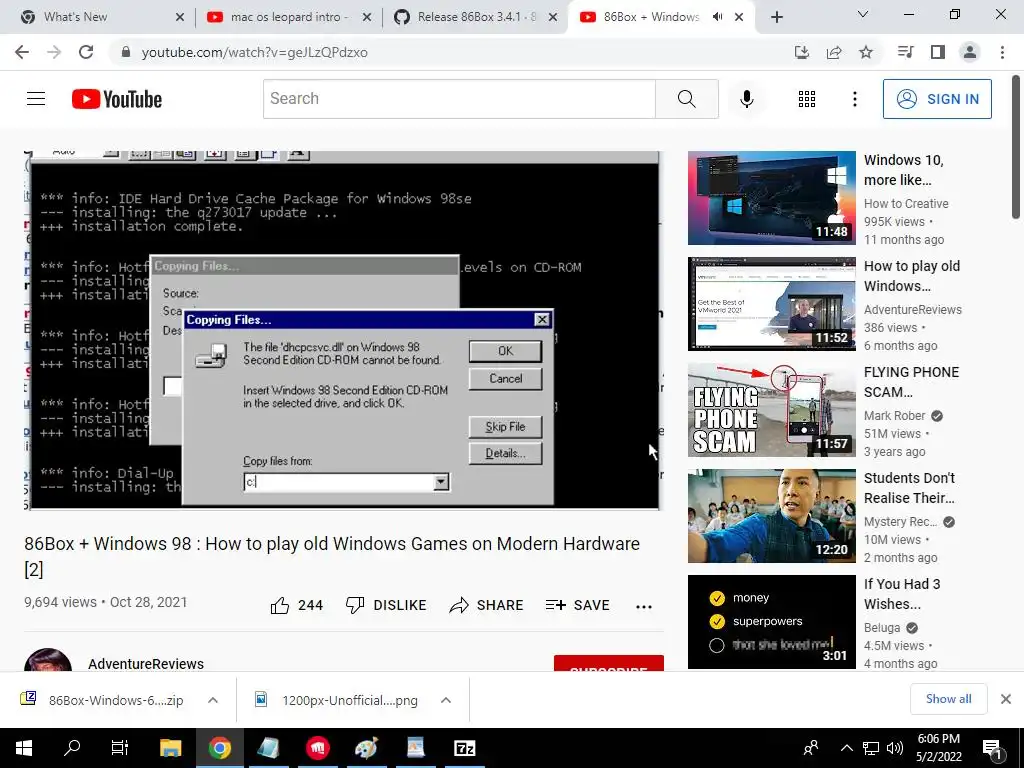Open Task View on taskbar
Viewport: 1024px width, 768px height.
pos(120,748)
